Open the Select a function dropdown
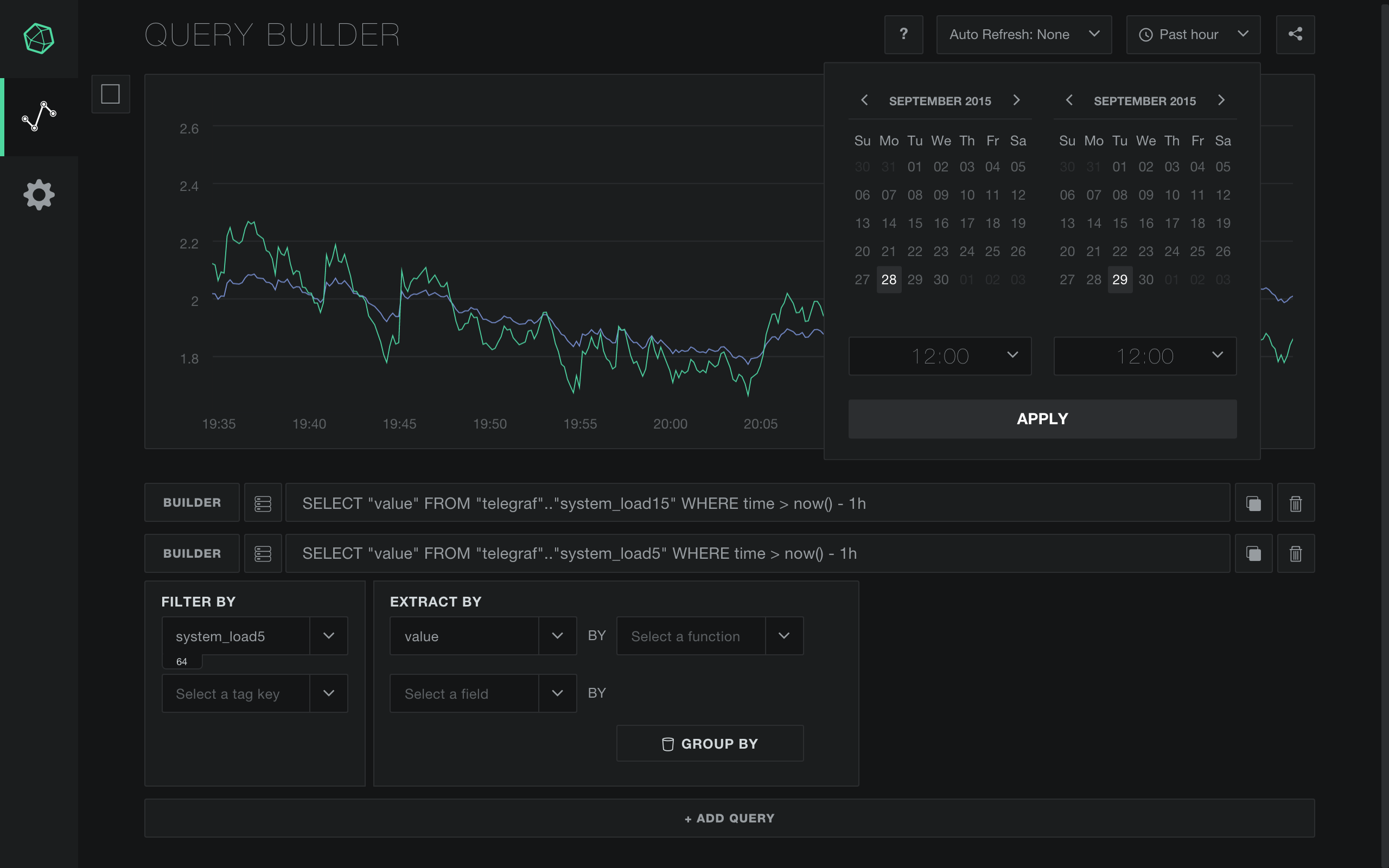This screenshot has height=868, width=1389. pos(710,636)
